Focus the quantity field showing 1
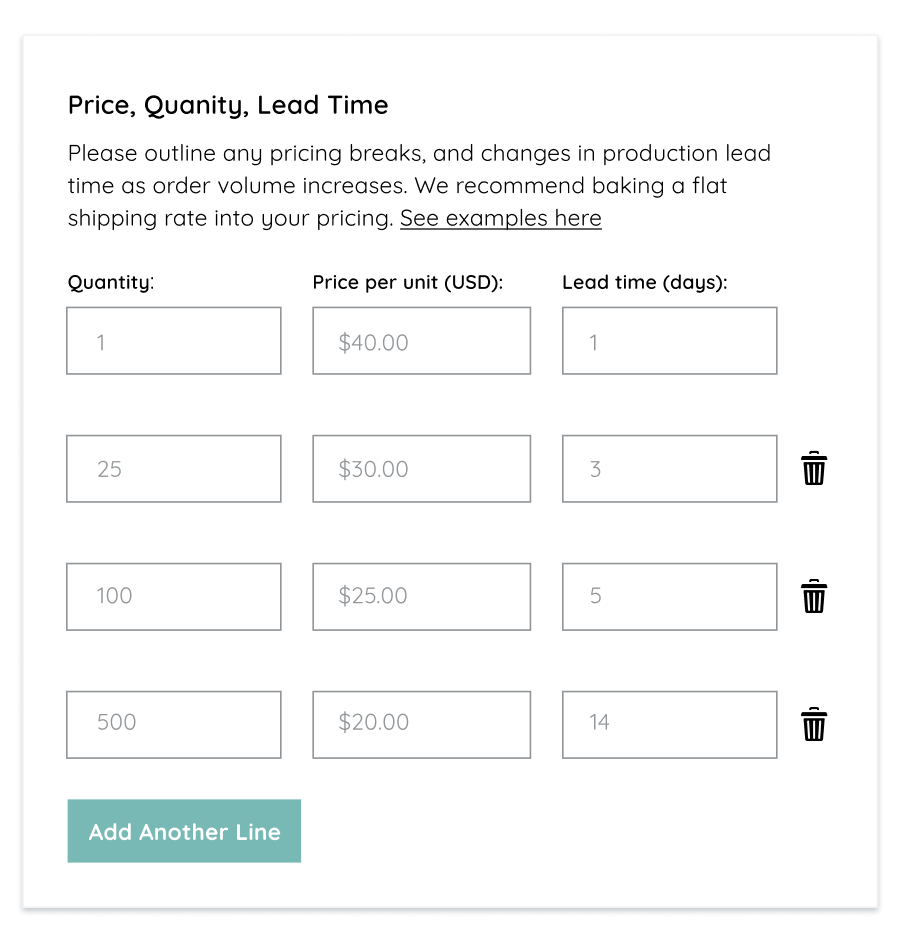Image resolution: width=898 pixels, height=928 pixels. pyautogui.click(x=174, y=341)
